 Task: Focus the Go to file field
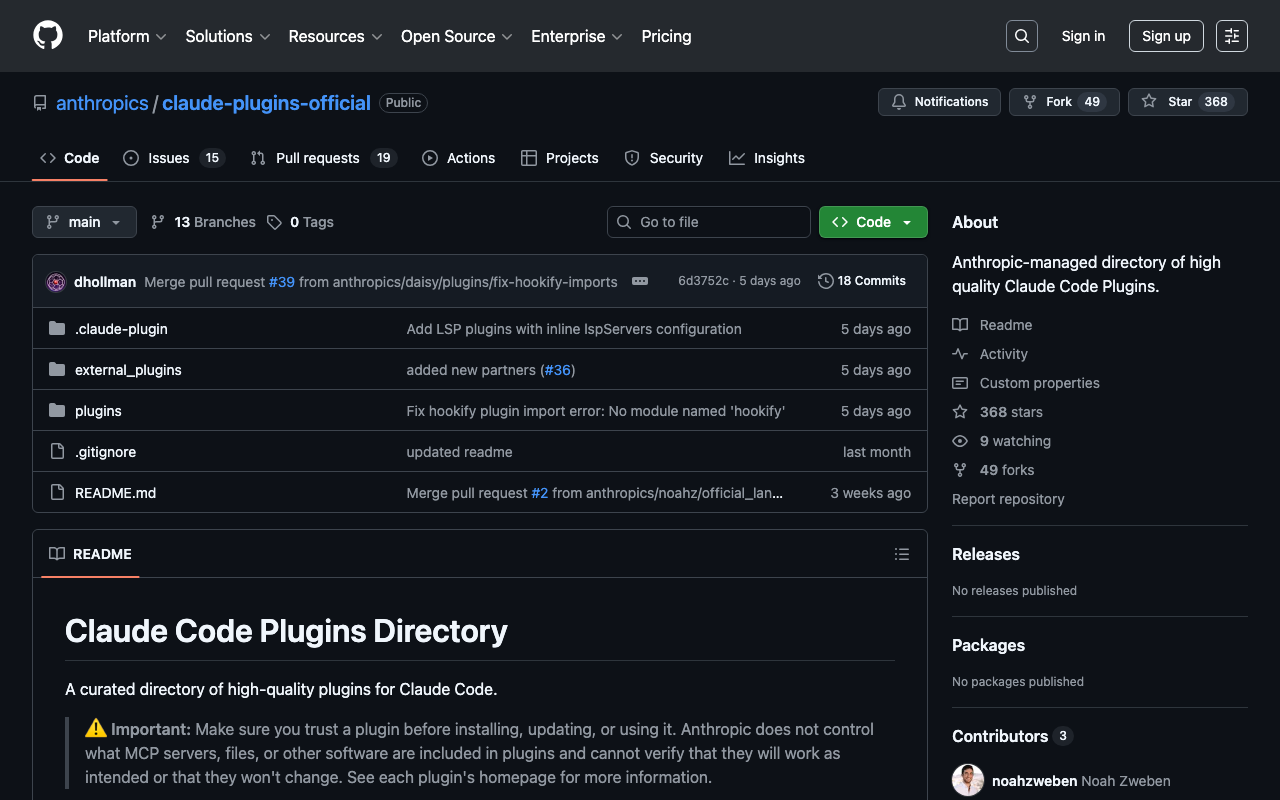tap(709, 222)
